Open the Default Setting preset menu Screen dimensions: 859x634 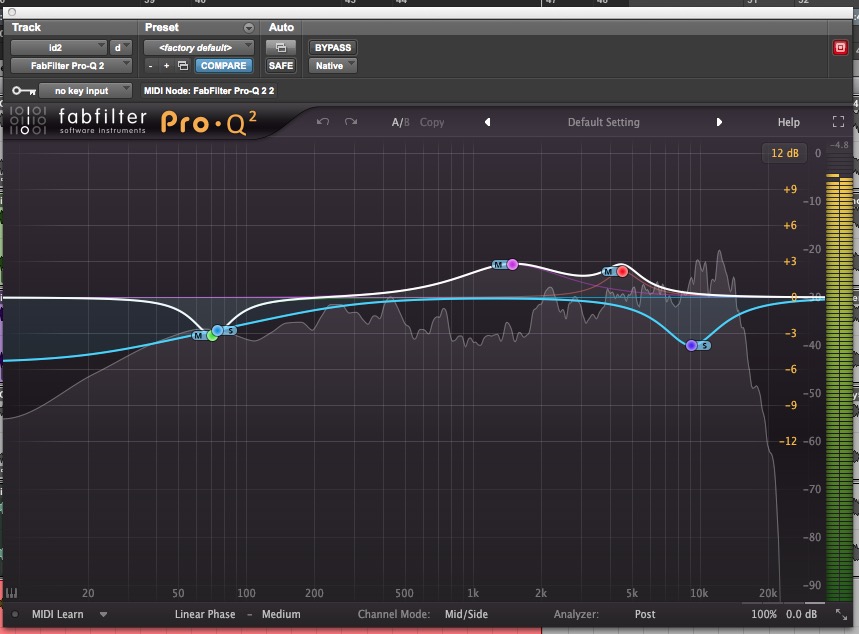point(603,122)
